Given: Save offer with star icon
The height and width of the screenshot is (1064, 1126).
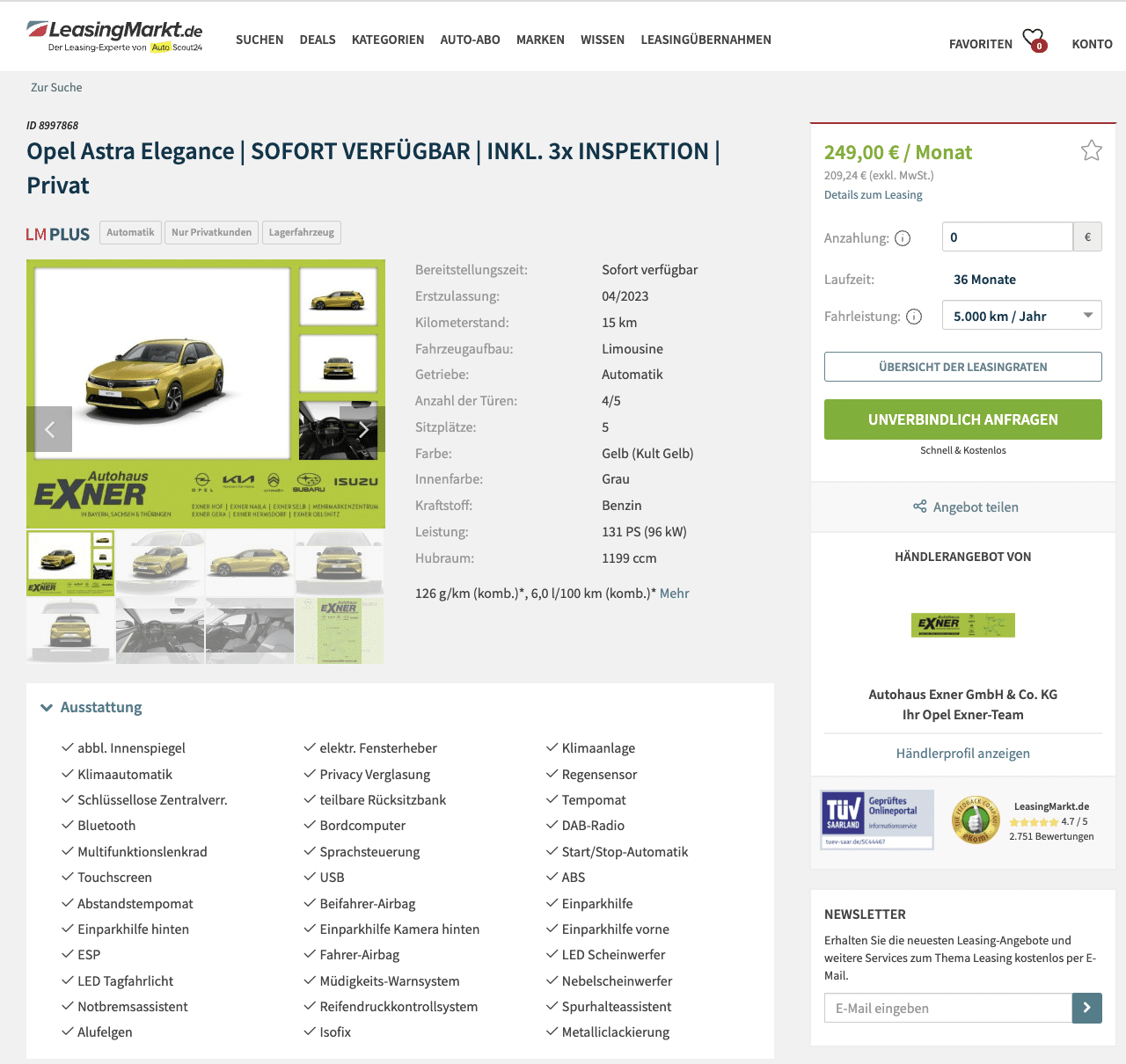Looking at the screenshot, I should (1091, 150).
